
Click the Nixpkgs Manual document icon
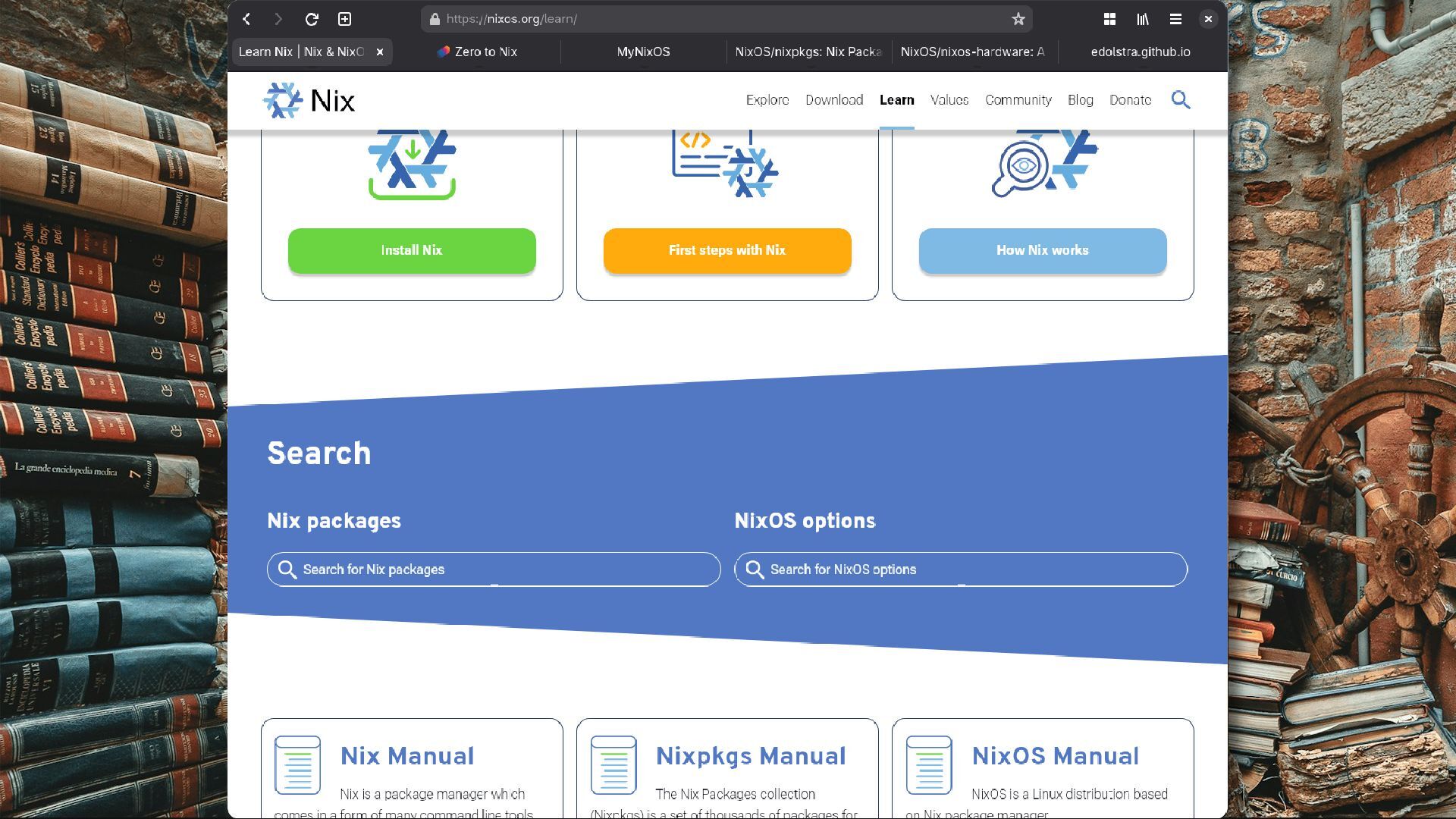click(x=613, y=765)
